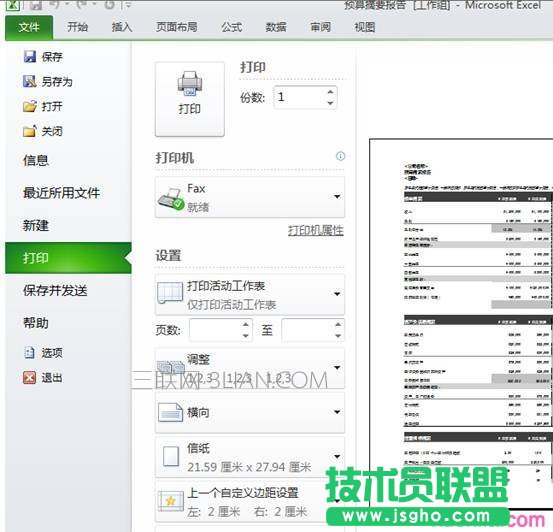Decrease the pages from value

point(246,335)
